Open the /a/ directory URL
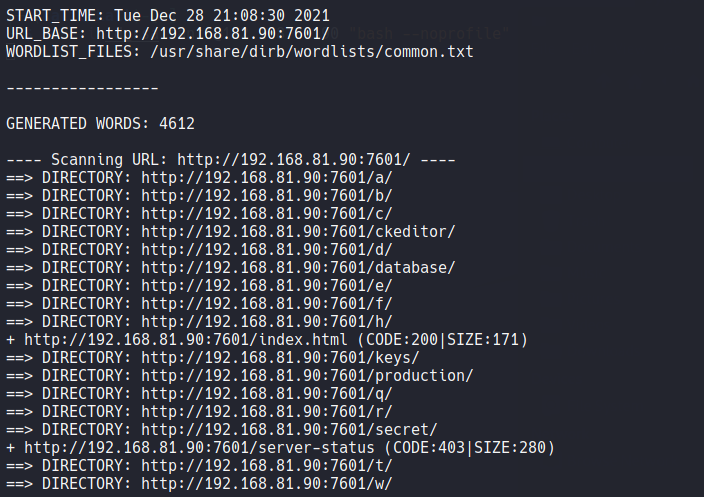The height and width of the screenshot is (497, 704). click(x=266, y=178)
